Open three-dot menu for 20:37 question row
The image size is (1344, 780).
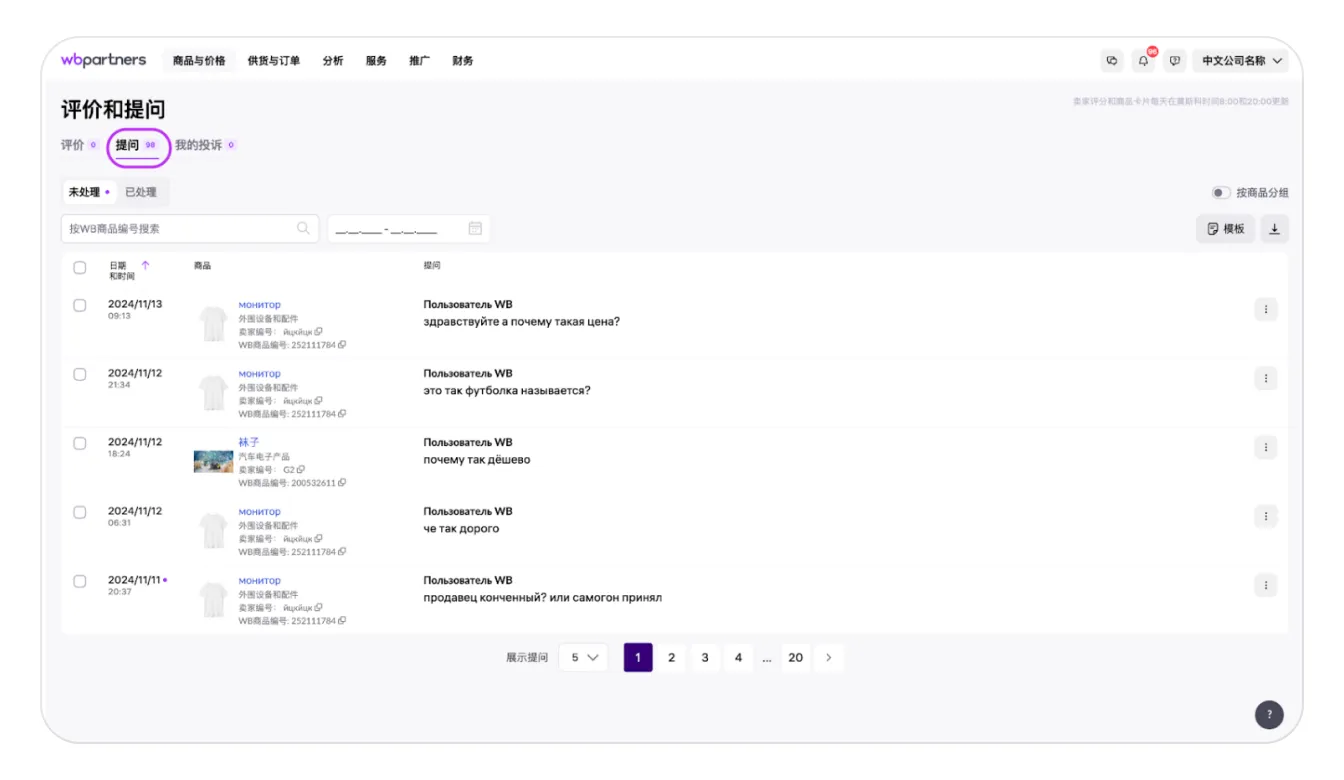tap(1265, 586)
